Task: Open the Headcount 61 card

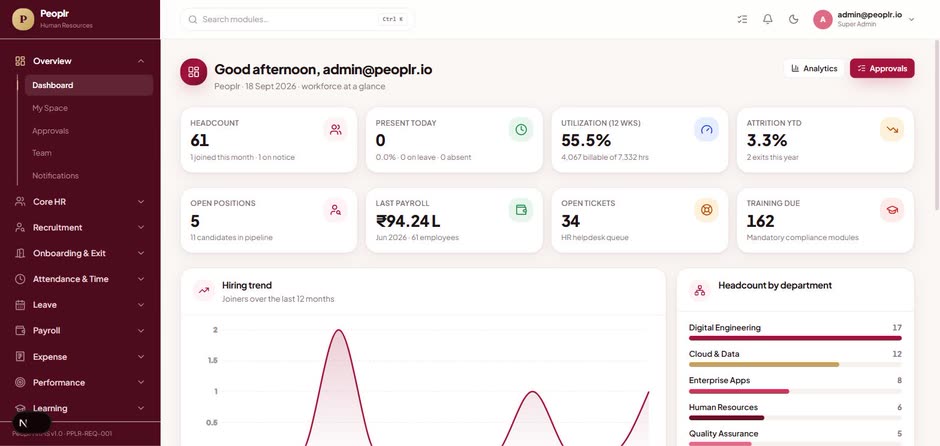Action: [x=269, y=140]
